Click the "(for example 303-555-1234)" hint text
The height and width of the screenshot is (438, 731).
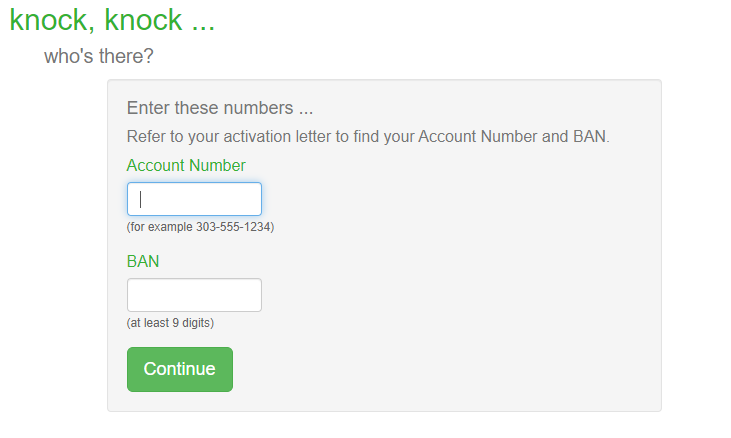tap(200, 227)
